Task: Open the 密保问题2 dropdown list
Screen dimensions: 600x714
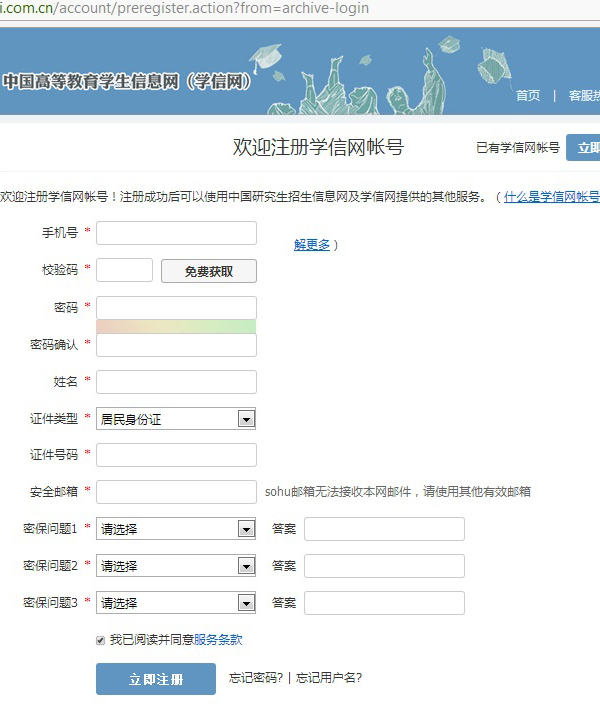Action: pos(176,566)
